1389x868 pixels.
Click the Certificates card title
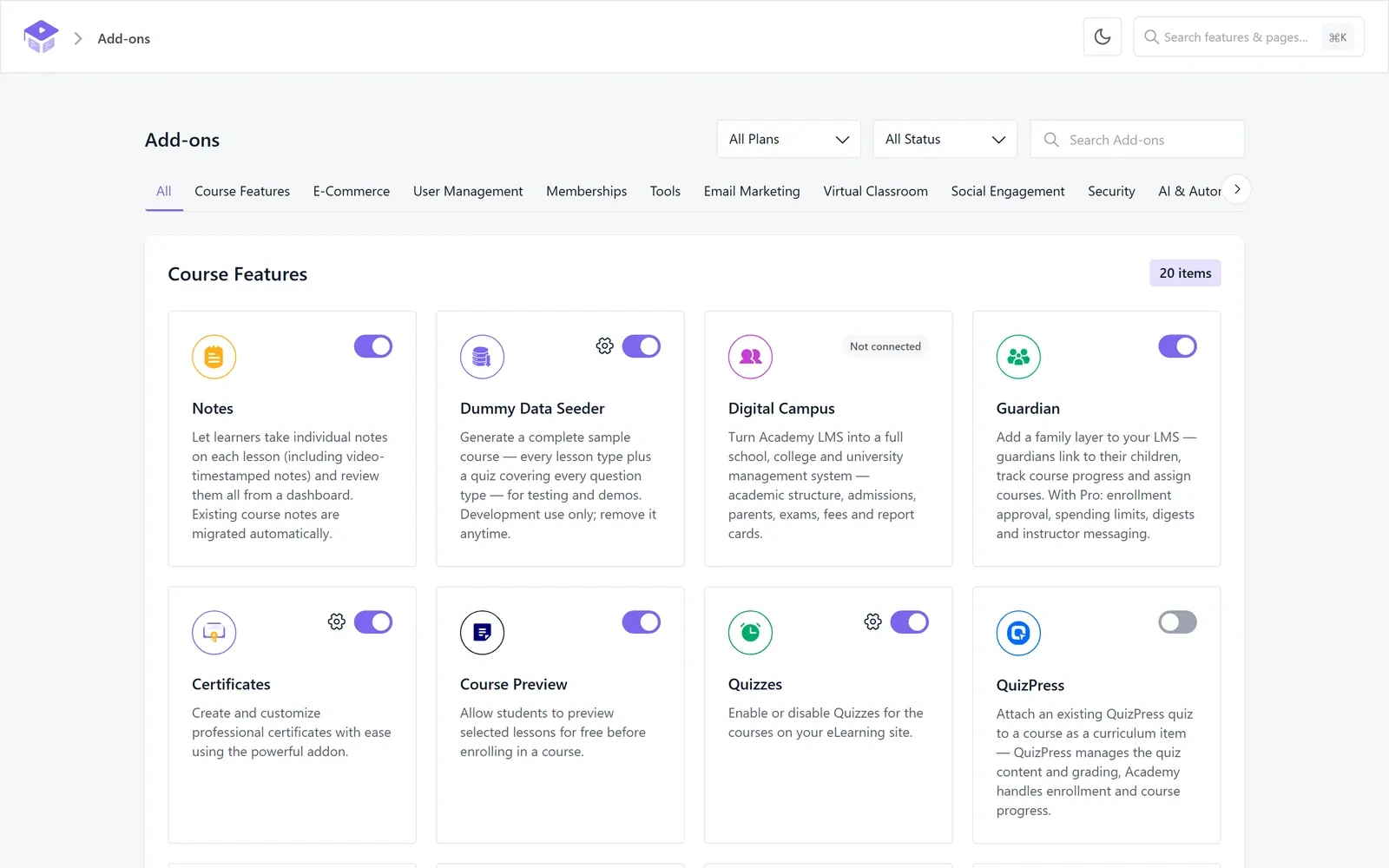231,684
